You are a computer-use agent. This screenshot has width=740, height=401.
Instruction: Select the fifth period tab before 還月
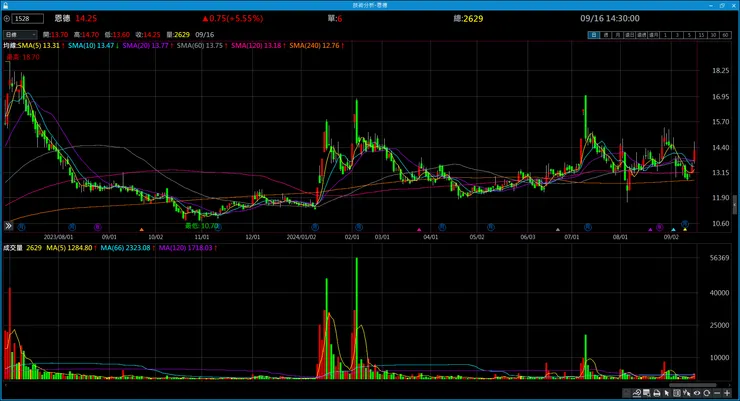click(x=641, y=35)
